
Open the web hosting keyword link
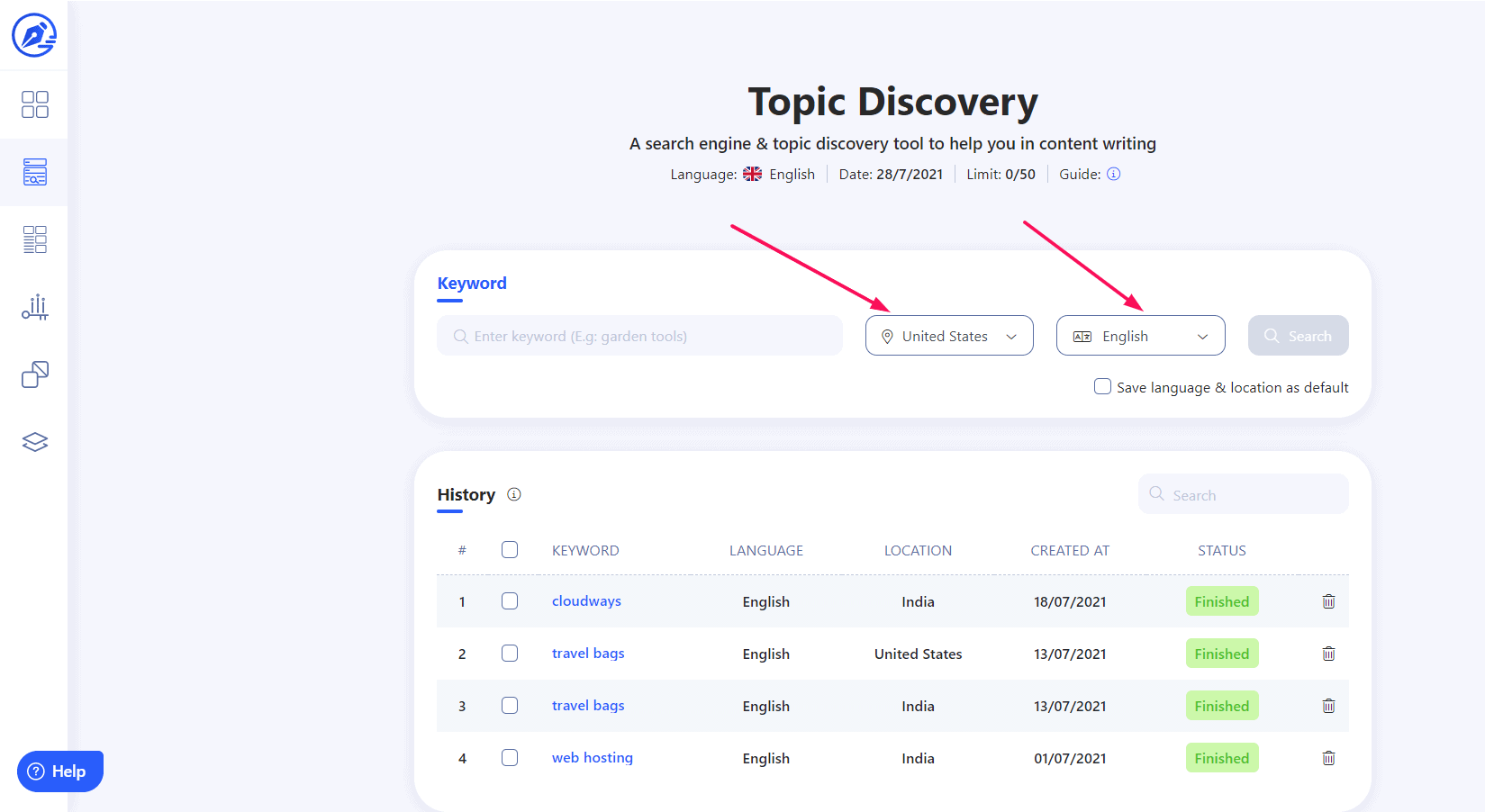coord(592,758)
